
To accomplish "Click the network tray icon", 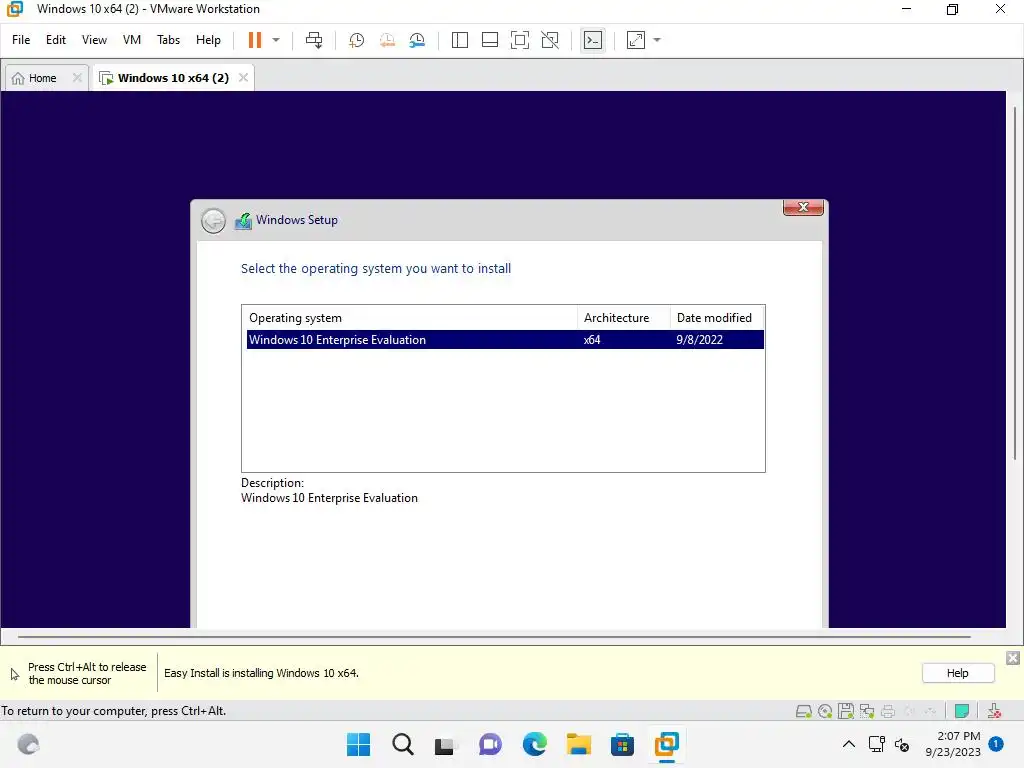I will [x=876, y=744].
